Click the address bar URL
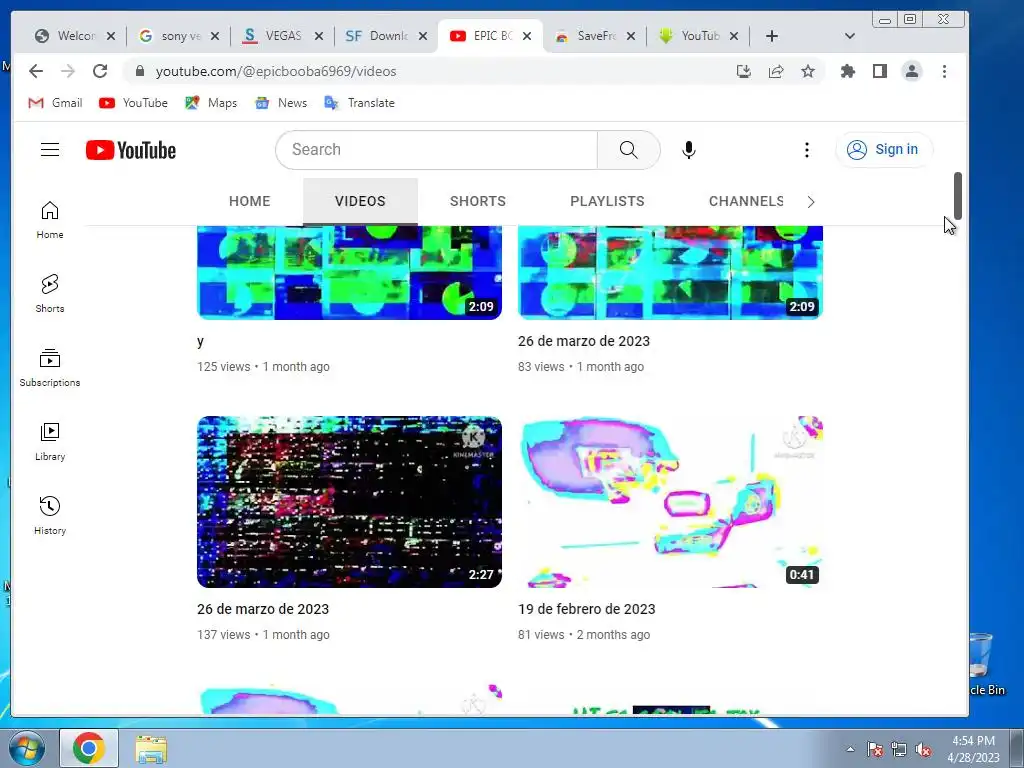 tap(276, 71)
